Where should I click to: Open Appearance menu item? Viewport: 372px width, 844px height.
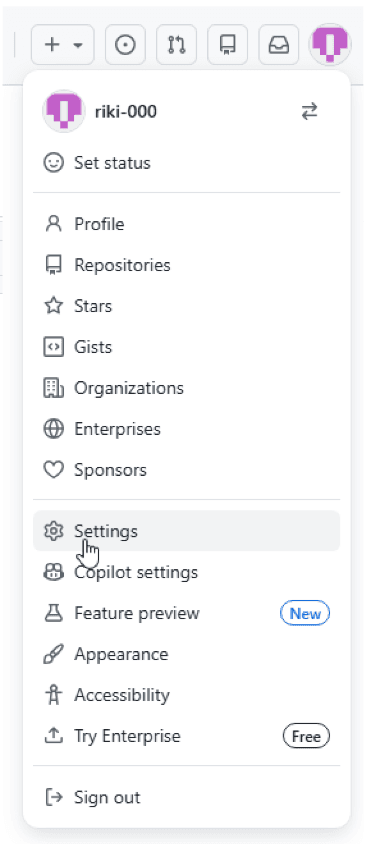[186, 654]
